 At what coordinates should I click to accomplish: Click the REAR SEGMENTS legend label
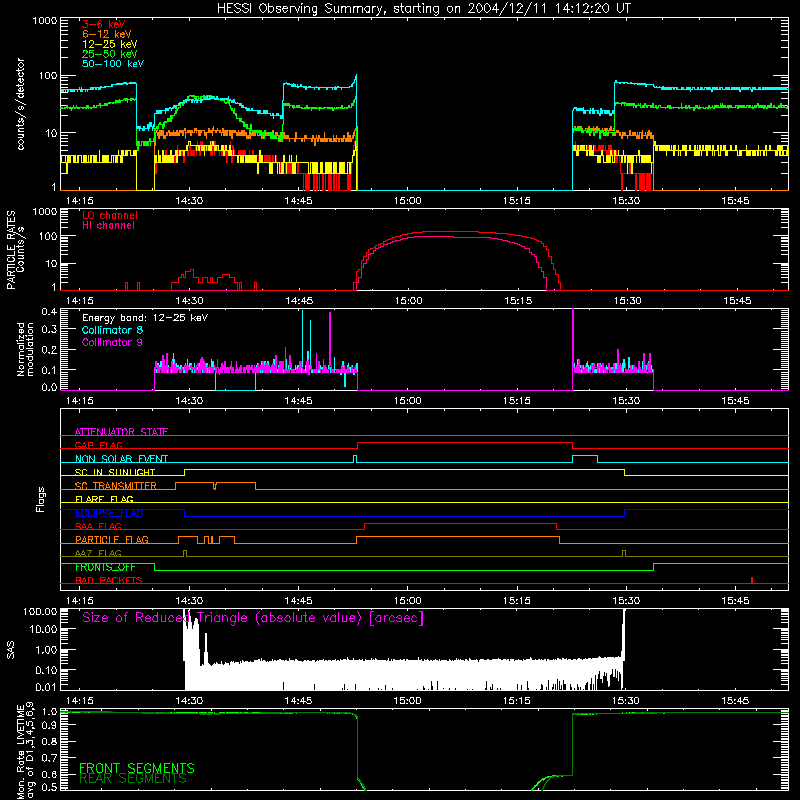133,779
